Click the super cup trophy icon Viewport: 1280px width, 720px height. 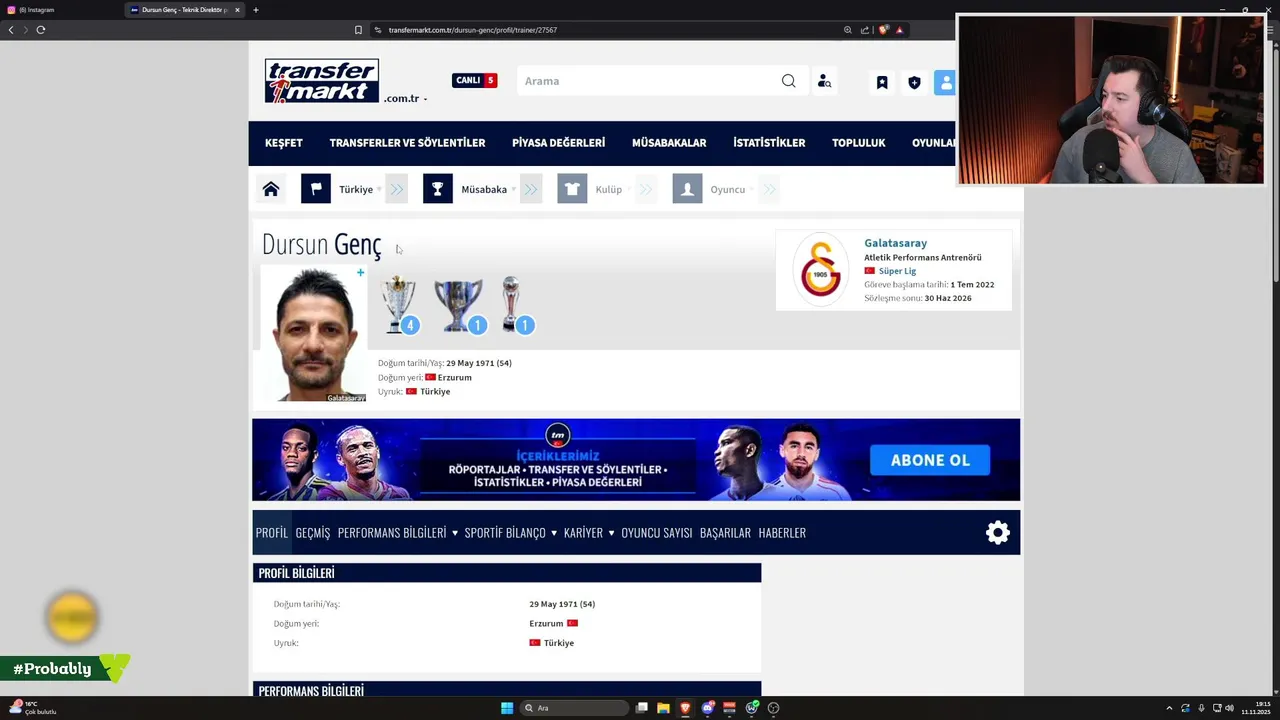coord(459,305)
